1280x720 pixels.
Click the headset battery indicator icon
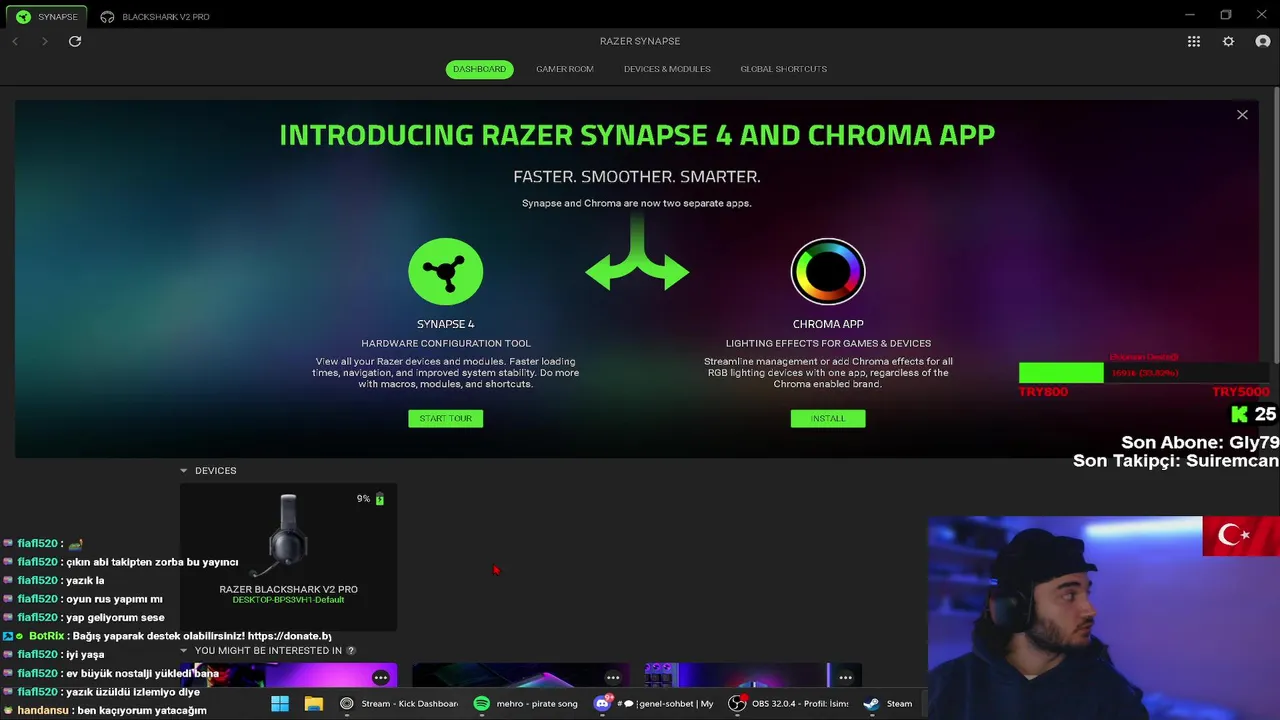point(380,498)
